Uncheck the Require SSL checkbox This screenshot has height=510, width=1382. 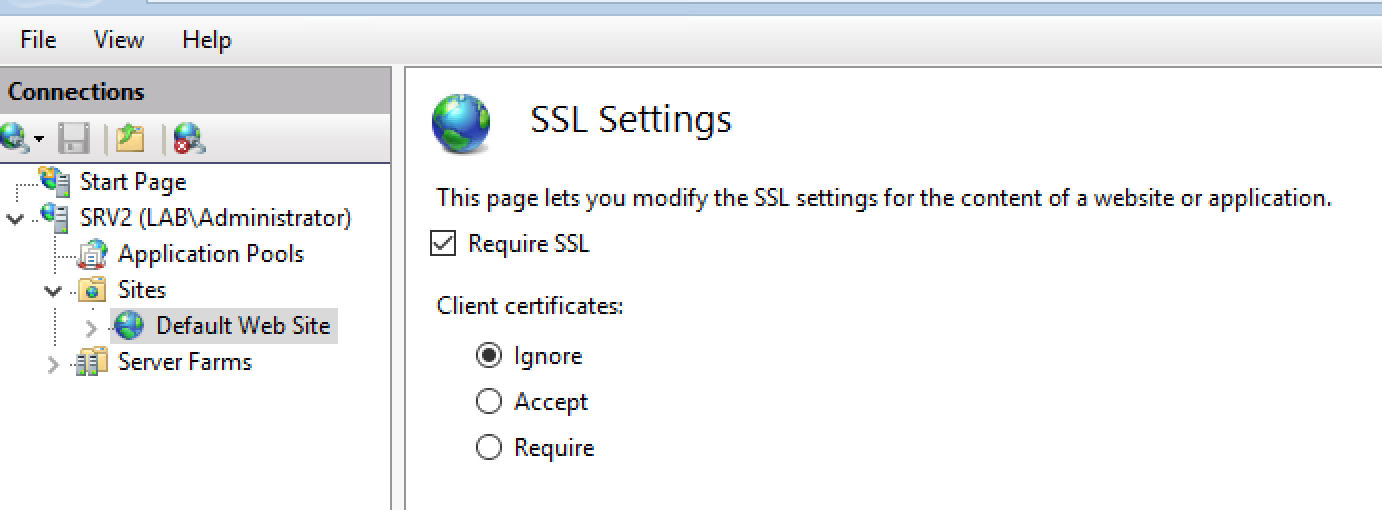[443, 244]
